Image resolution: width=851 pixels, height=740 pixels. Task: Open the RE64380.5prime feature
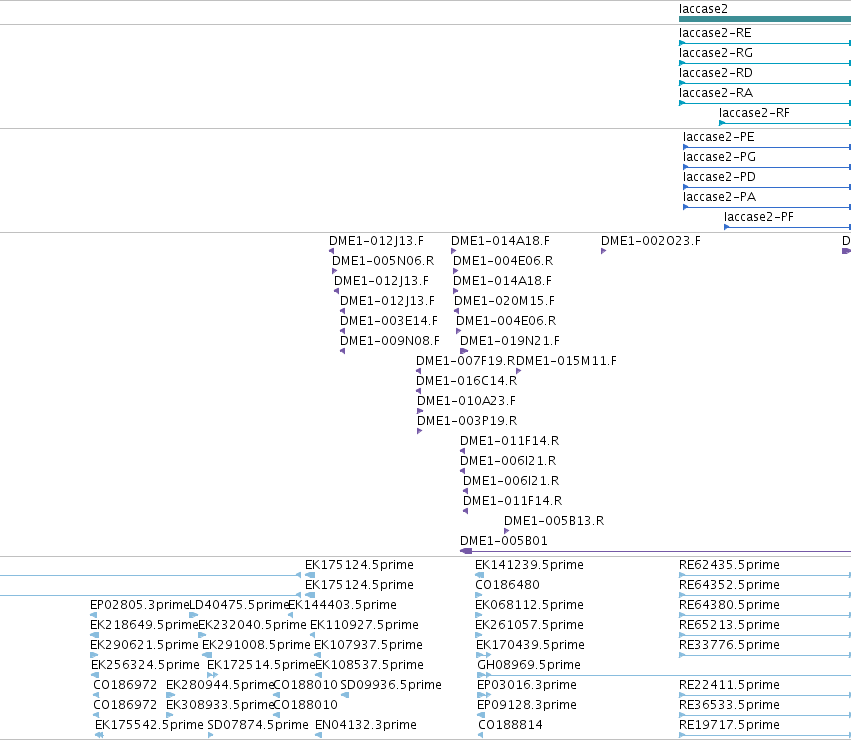pyautogui.click(x=729, y=605)
